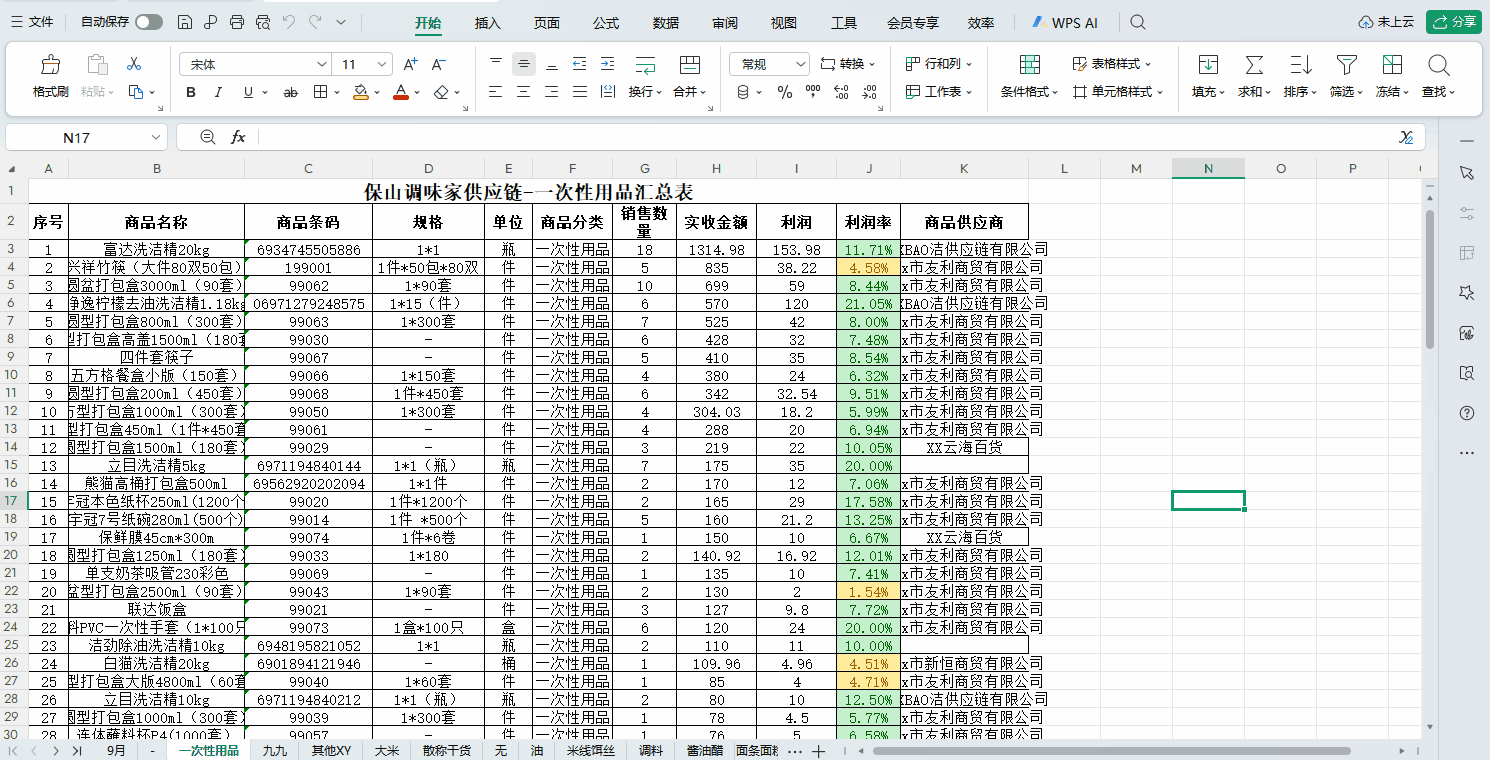Toggle middle vertical alignment button
The width and height of the screenshot is (1490, 760).
pos(524,64)
